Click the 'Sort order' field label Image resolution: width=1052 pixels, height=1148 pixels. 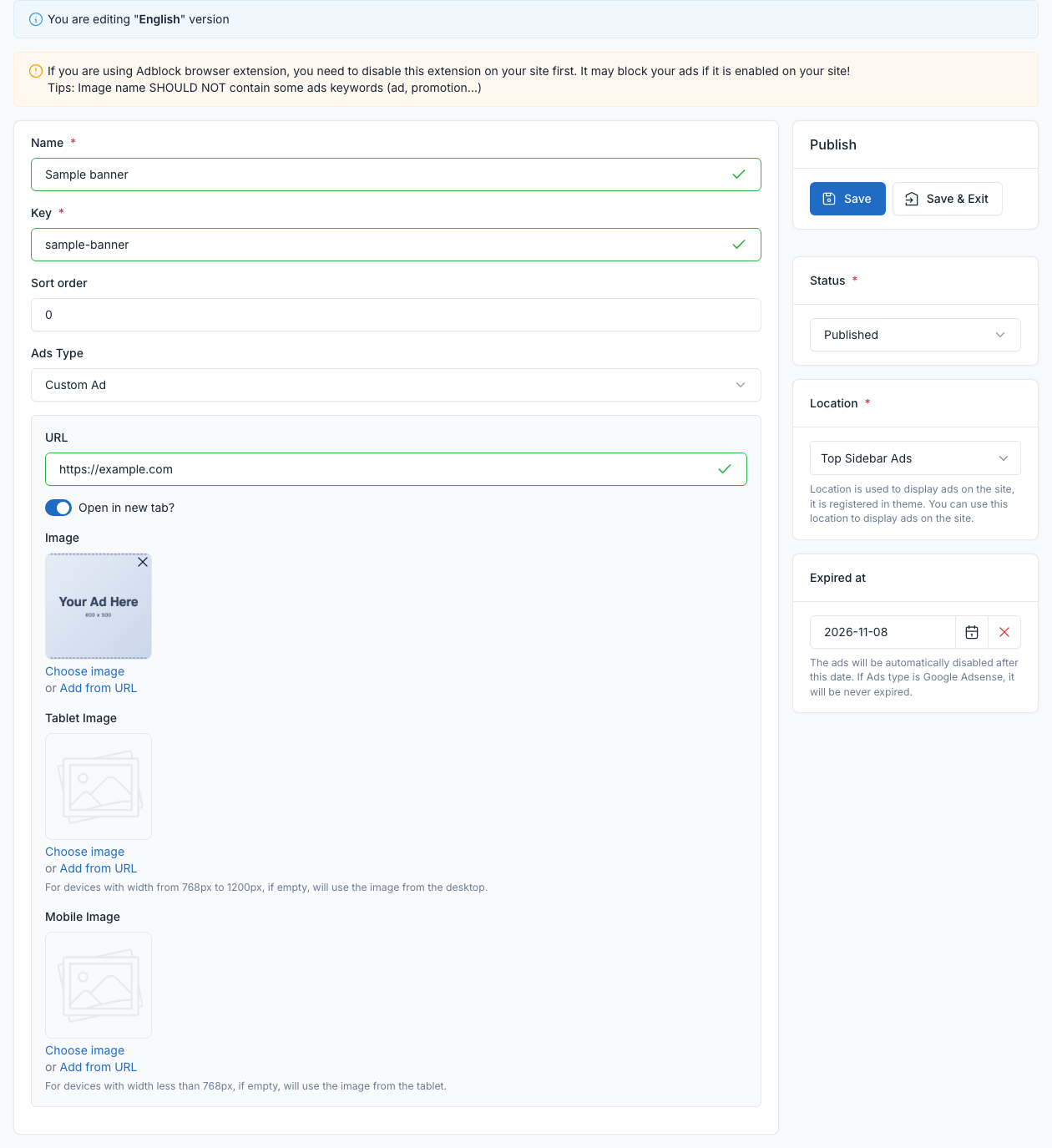pos(59,283)
